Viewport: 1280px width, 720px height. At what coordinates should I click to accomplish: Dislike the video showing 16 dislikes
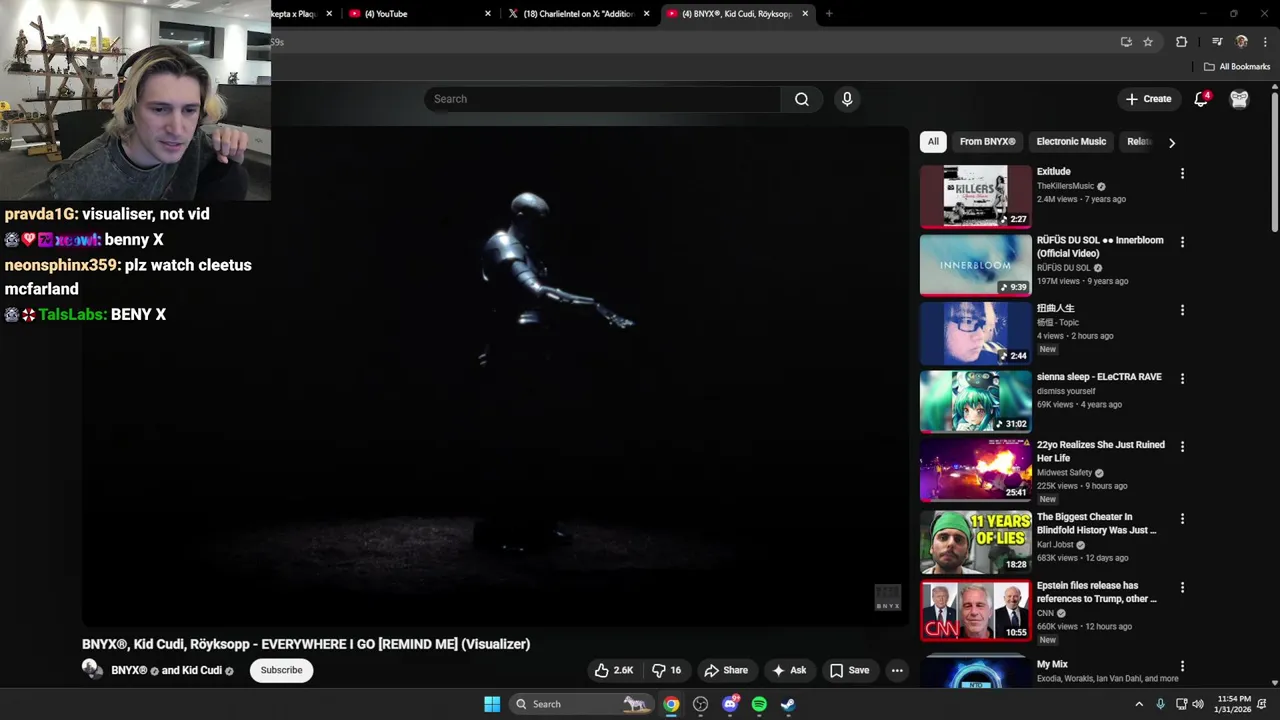(667, 670)
